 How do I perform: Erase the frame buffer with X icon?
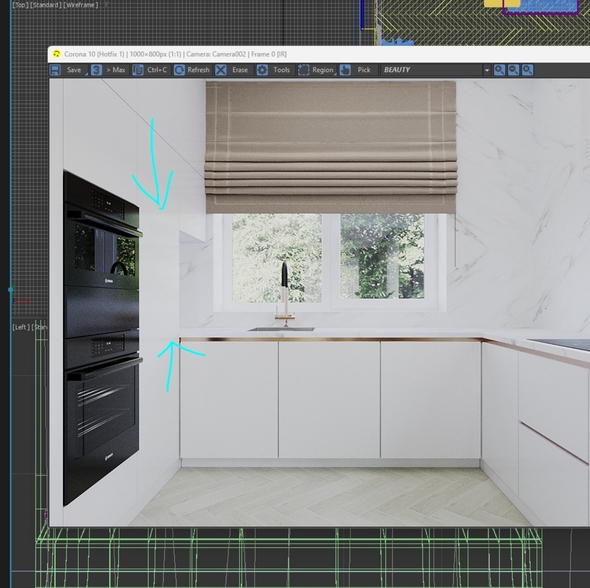tap(221, 70)
